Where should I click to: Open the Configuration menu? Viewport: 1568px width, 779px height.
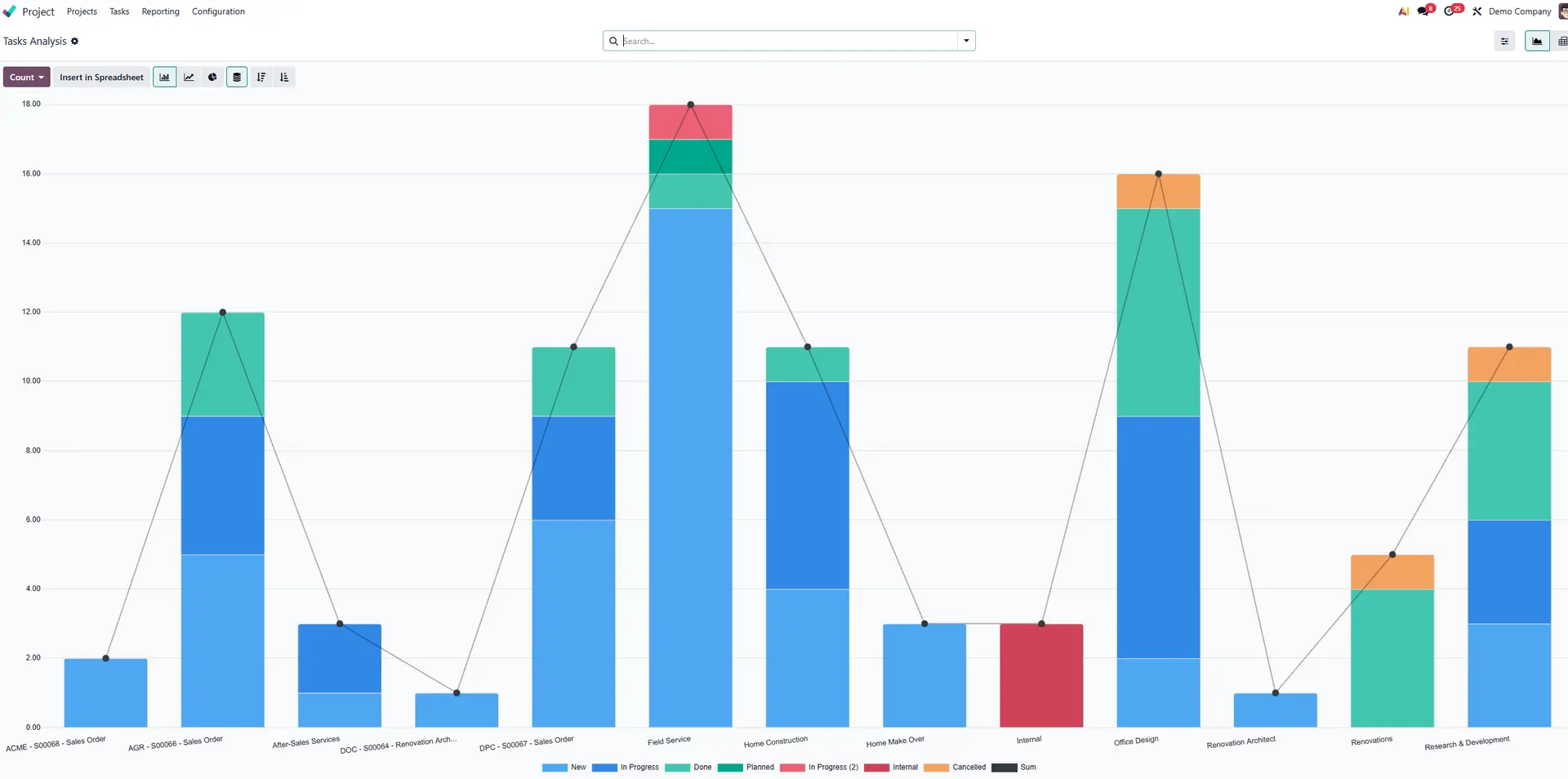pyautogui.click(x=218, y=11)
